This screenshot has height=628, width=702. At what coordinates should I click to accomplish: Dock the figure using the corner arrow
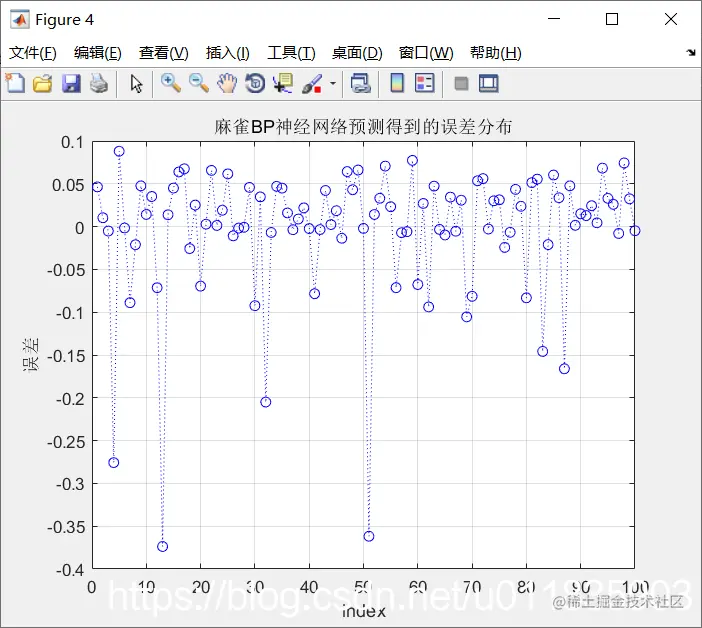pyautogui.click(x=690, y=53)
